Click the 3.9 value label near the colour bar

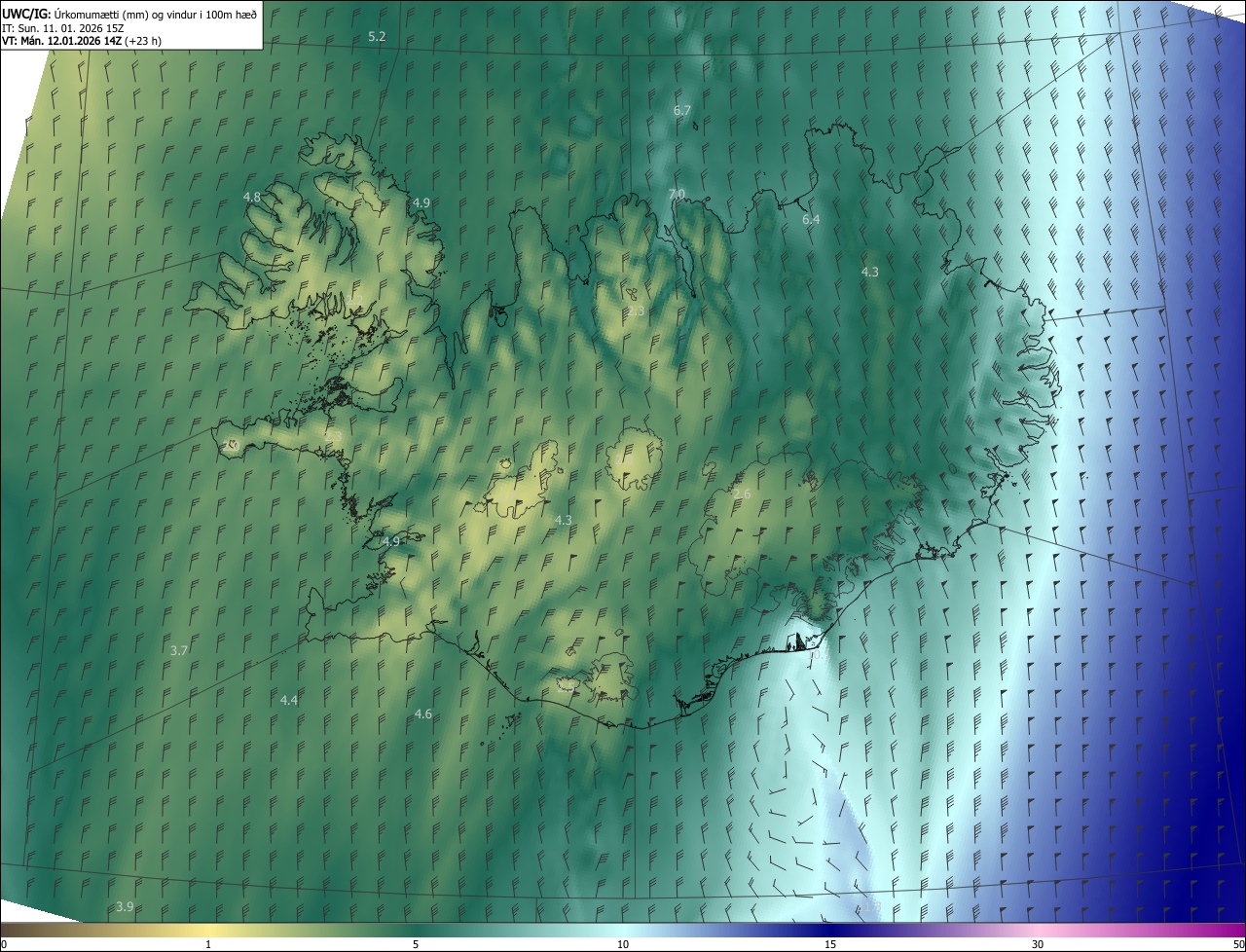(125, 906)
